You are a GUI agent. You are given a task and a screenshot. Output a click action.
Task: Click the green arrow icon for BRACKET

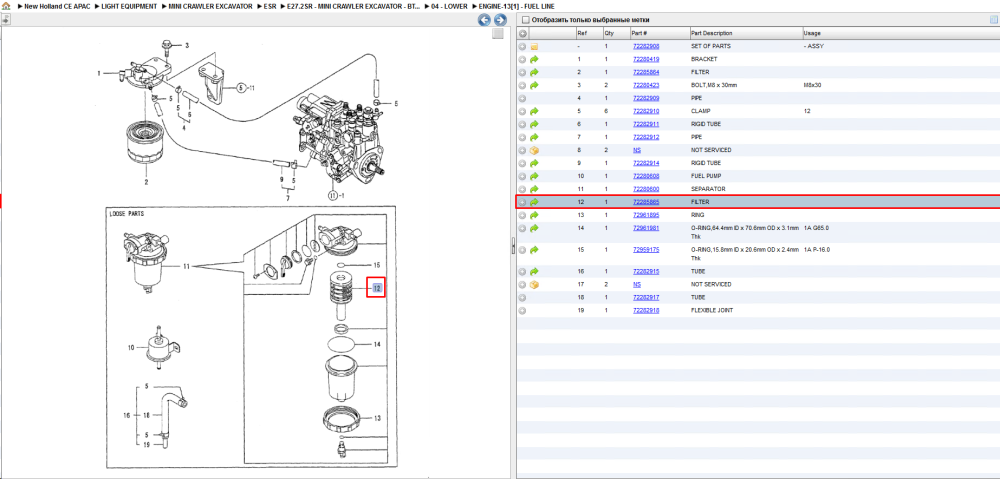(x=534, y=59)
